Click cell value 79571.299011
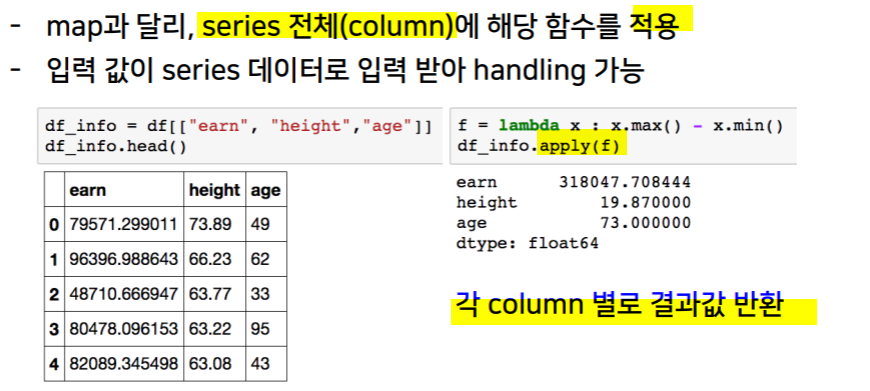This screenshot has height=391, width=870. pos(124,225)
